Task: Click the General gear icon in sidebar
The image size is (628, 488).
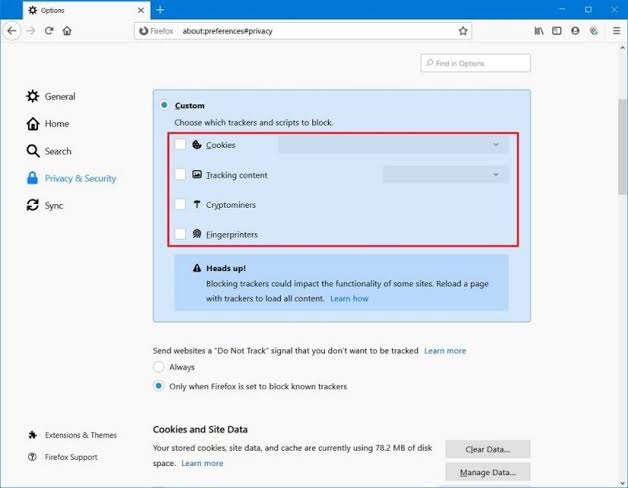Action: tap(32, 96)
